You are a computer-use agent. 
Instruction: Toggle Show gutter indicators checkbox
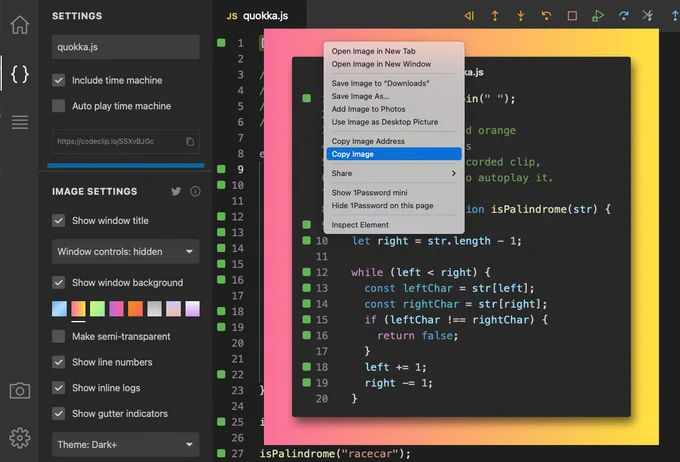tap(59, 413)
